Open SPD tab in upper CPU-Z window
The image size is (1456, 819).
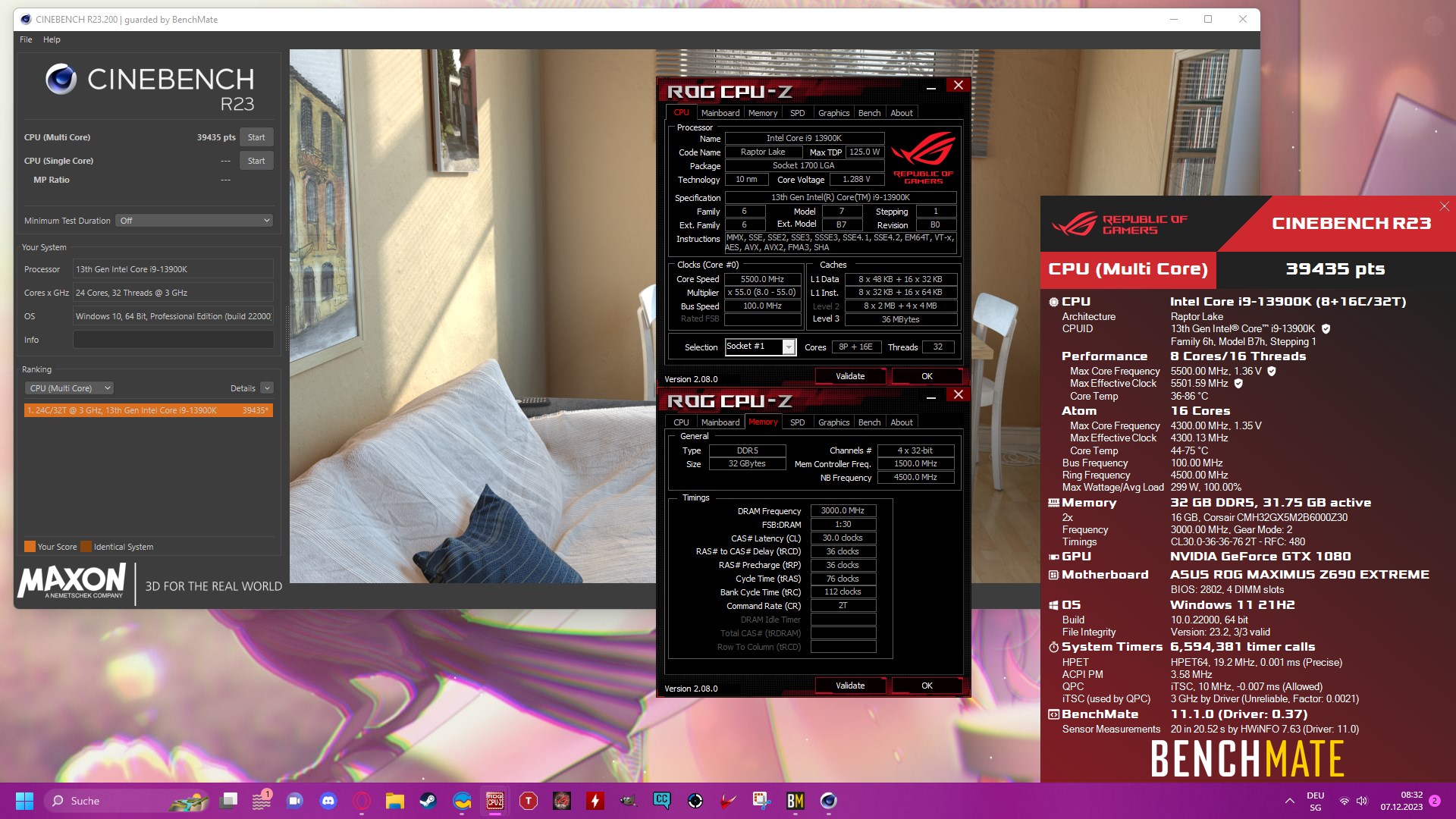[797, 113]
